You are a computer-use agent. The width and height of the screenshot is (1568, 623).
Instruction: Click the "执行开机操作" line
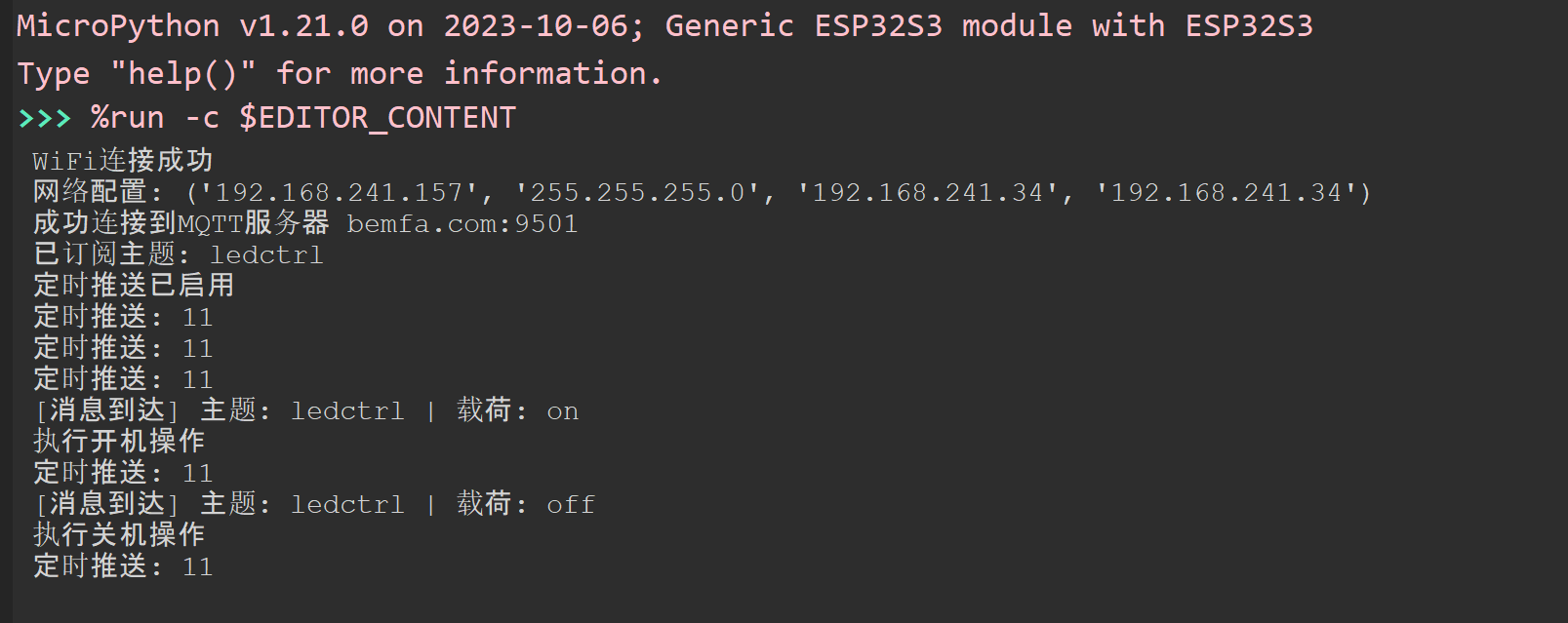click(x=119, y=442)
